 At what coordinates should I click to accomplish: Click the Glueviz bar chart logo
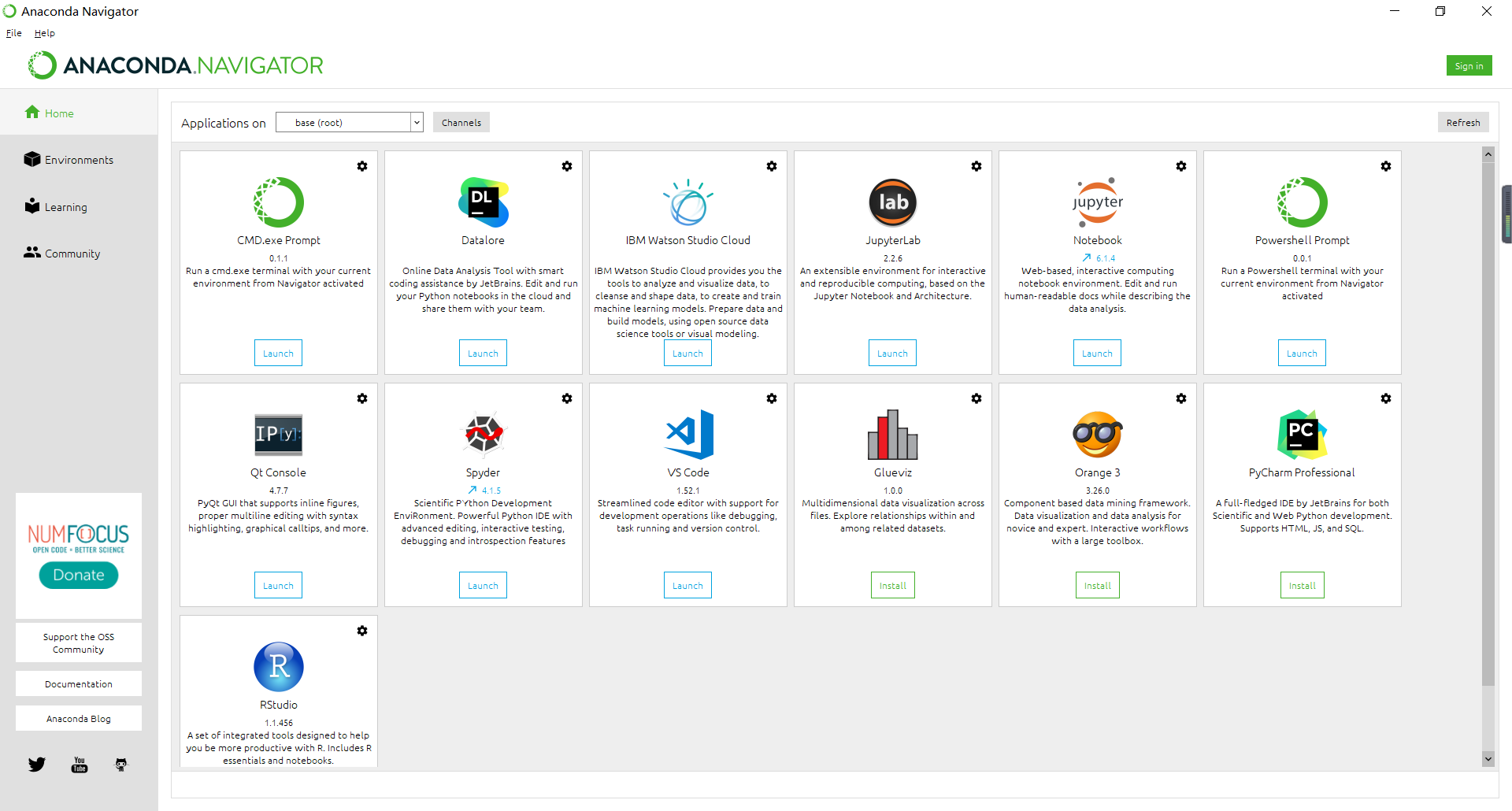(893, 435)
